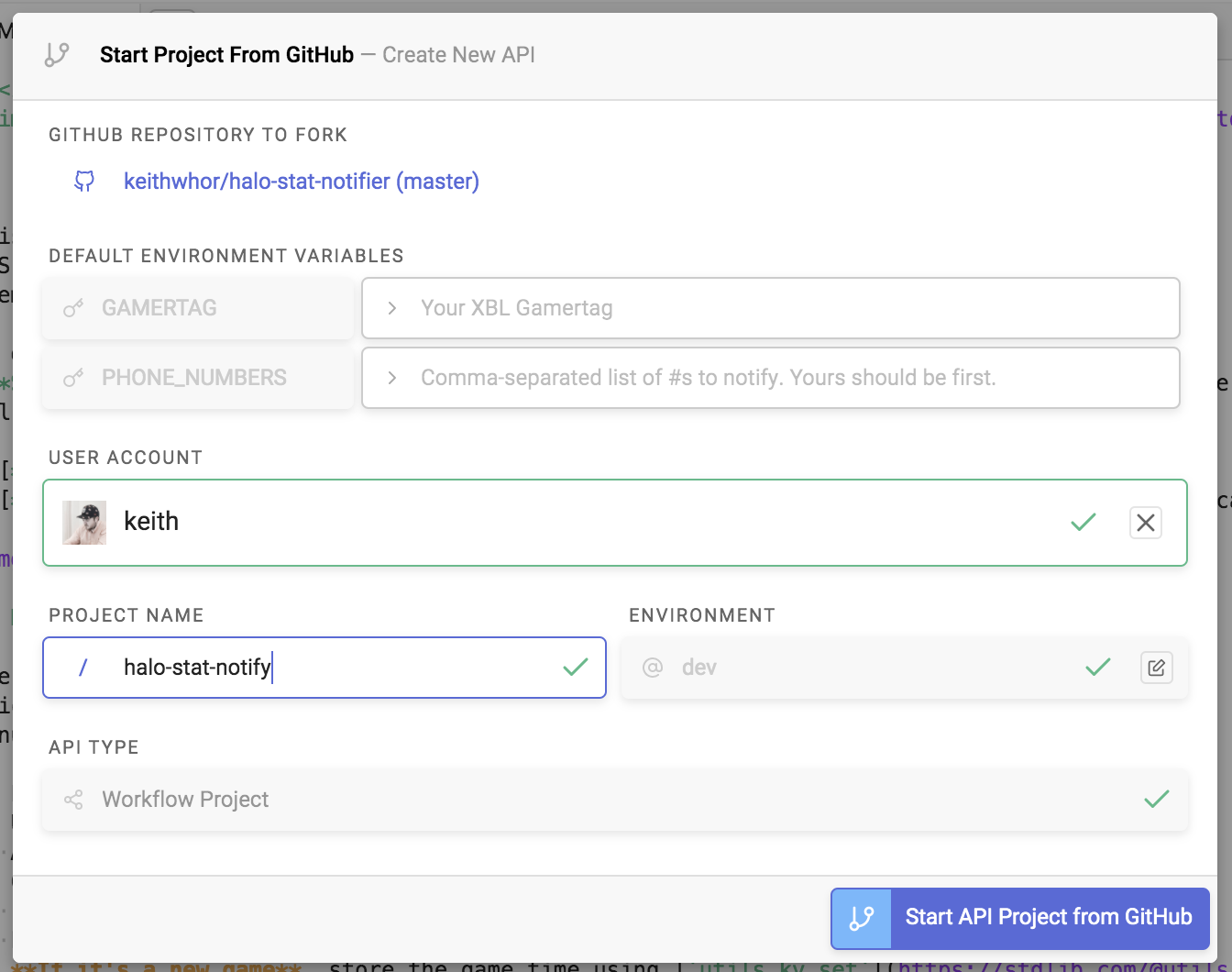Click the fork icon in dialog header
Image resolution: width=1232 pixels, height=972 pixels.
(57, 55)
